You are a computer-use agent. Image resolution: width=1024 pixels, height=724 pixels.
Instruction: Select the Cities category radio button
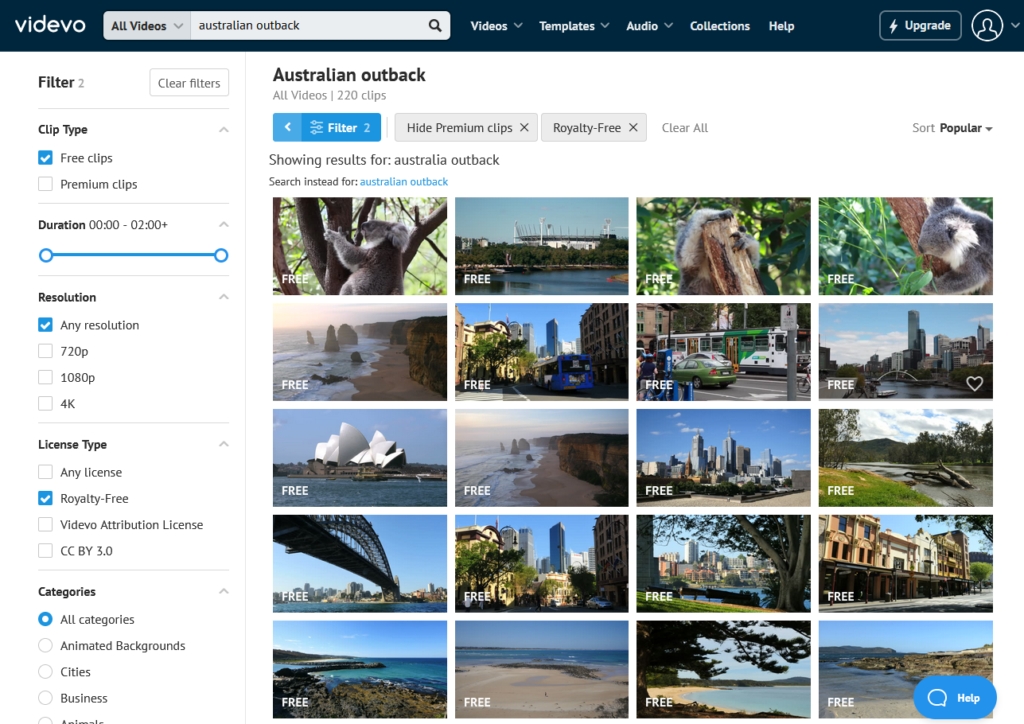click(45, 672)
